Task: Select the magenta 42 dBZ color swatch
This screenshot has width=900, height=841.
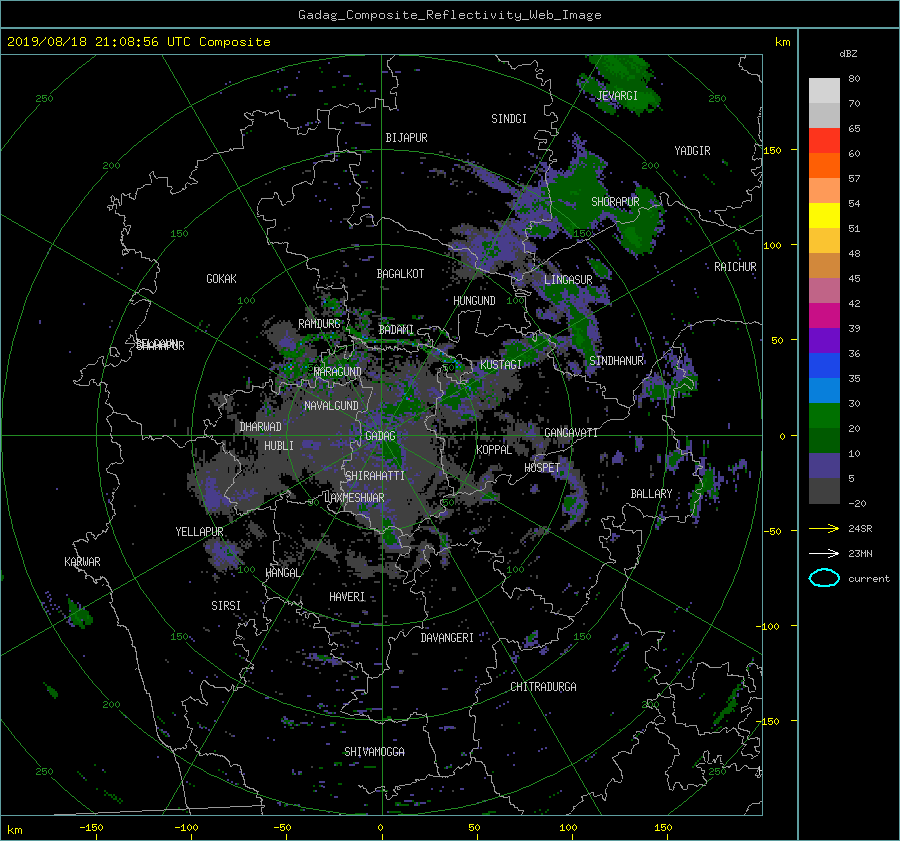Action: pyautogui.click(x=824, y=315)
